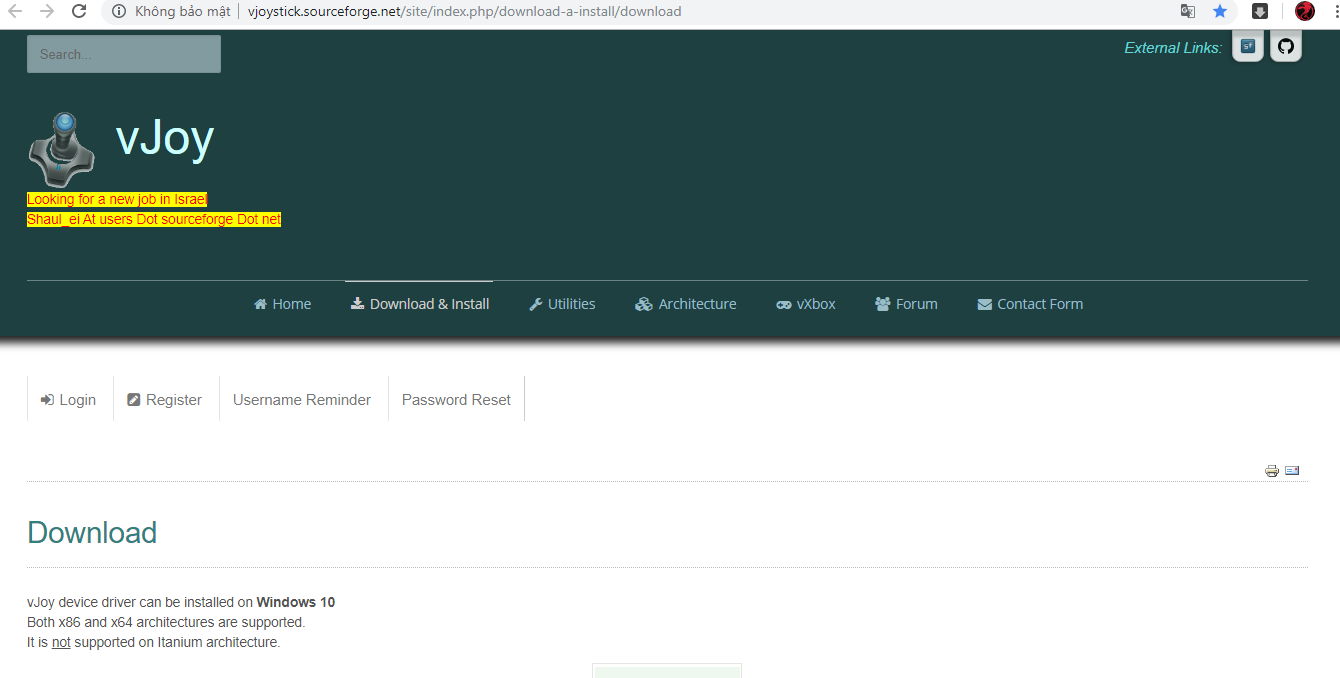Click 'Windows 10' bold text
Screen dimensions: 1340x678
tap(296, 602)
